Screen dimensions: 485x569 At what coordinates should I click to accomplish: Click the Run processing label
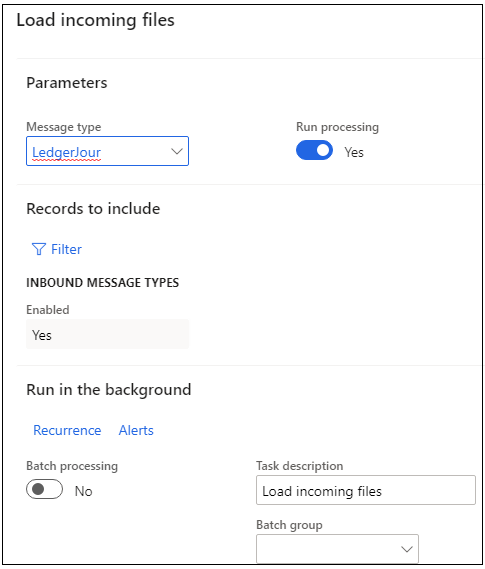point(337,127)
